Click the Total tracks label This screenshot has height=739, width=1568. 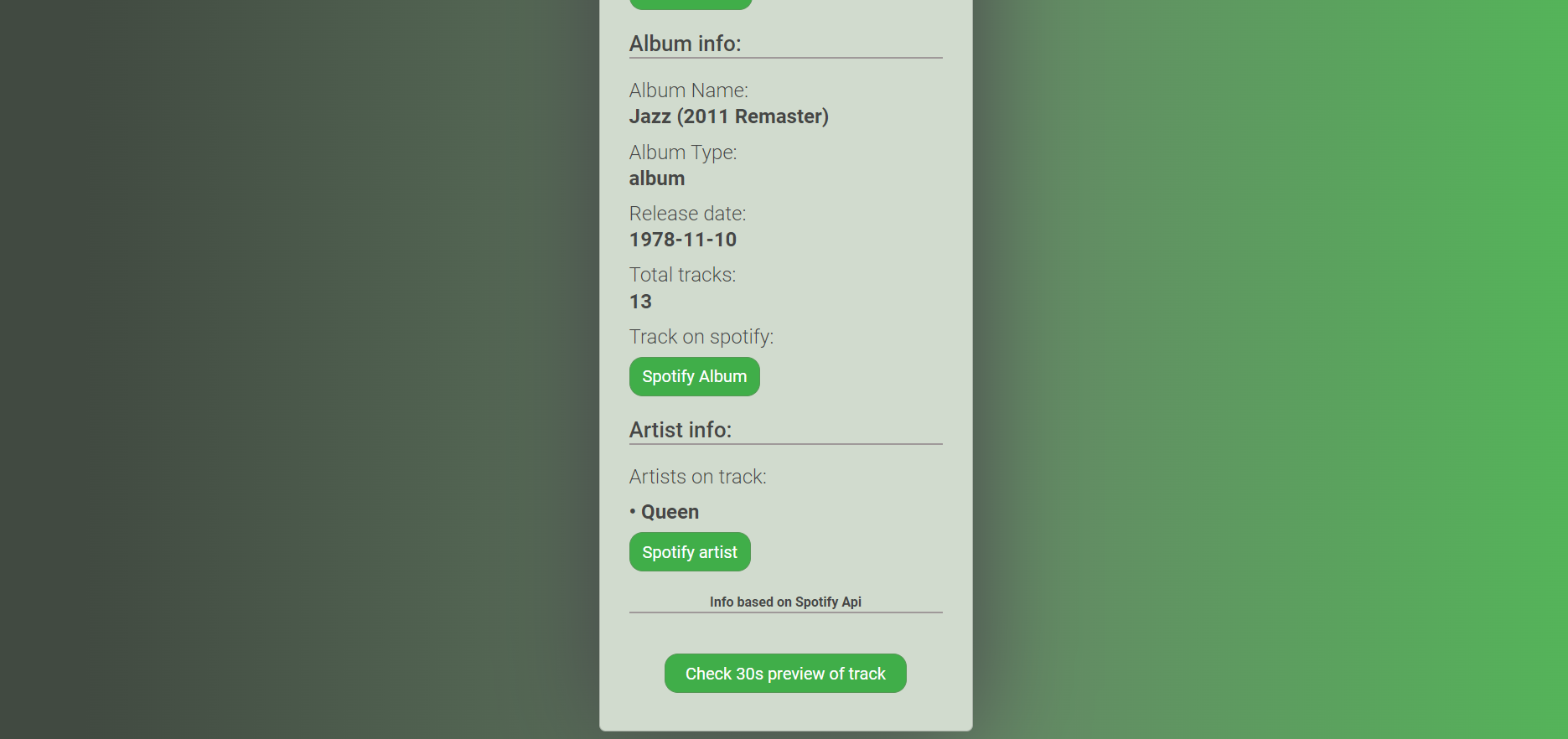tap(681, 274)
